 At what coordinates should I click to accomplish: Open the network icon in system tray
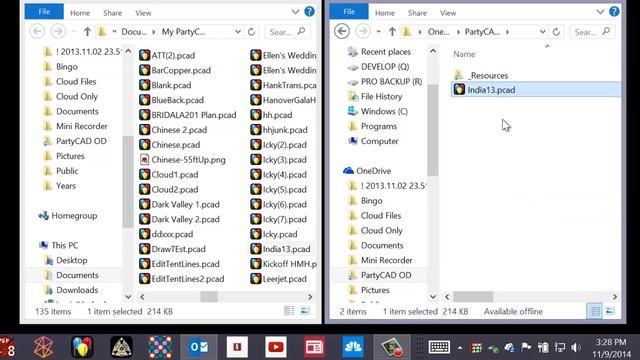pyautogui.click(x=560, y=348)
